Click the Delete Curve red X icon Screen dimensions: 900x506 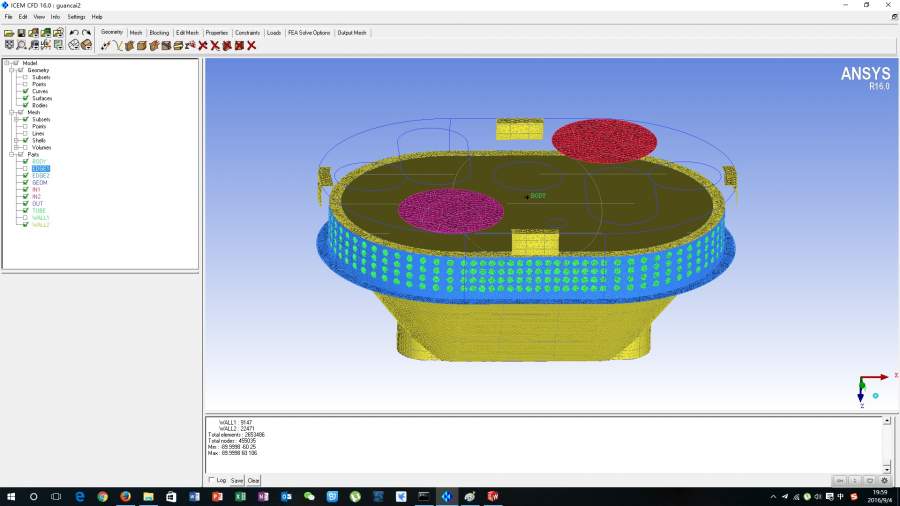tap(215, 45)
